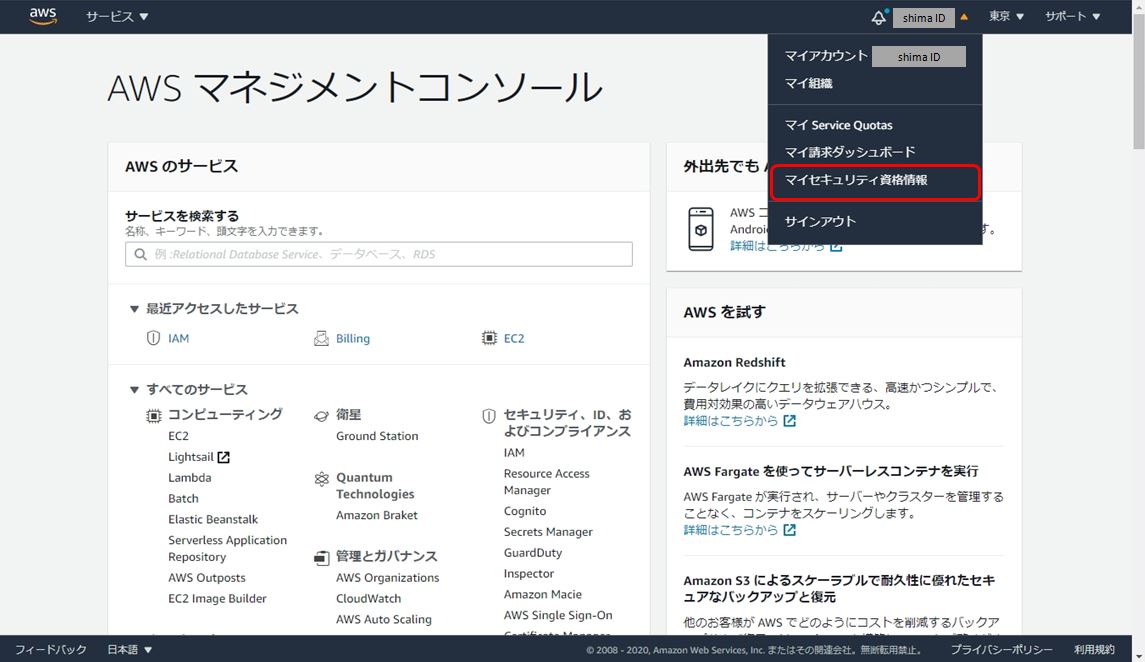This screenshot has height=662, width=1145.
Task: Open CloudWatch service link
Action: tap(369, 599)
